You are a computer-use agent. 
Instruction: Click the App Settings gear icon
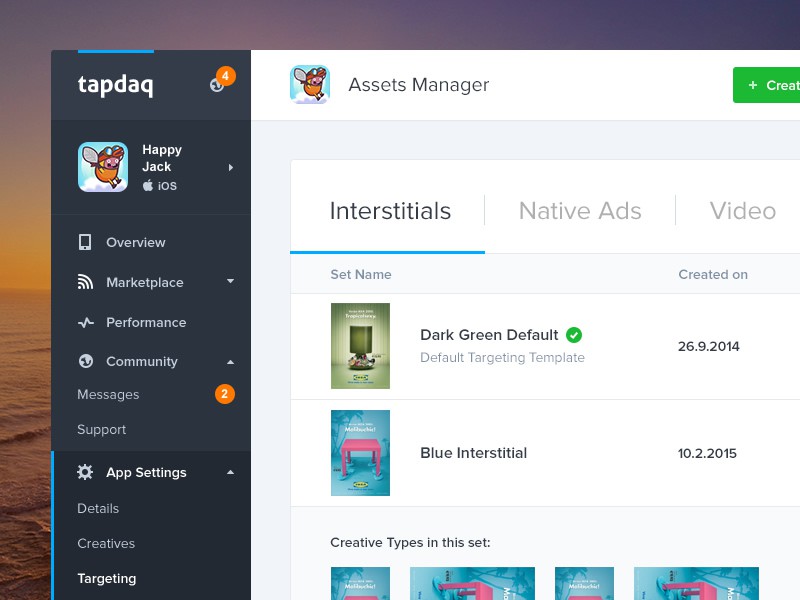coord(85,472)
